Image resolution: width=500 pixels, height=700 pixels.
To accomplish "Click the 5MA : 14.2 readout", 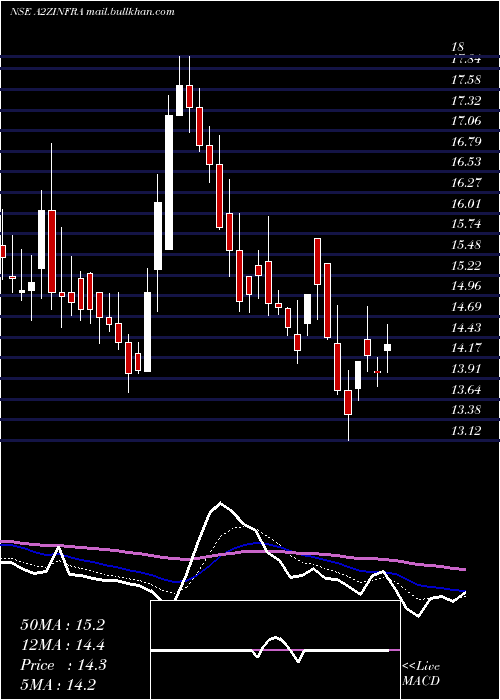I will pos(58,684).
